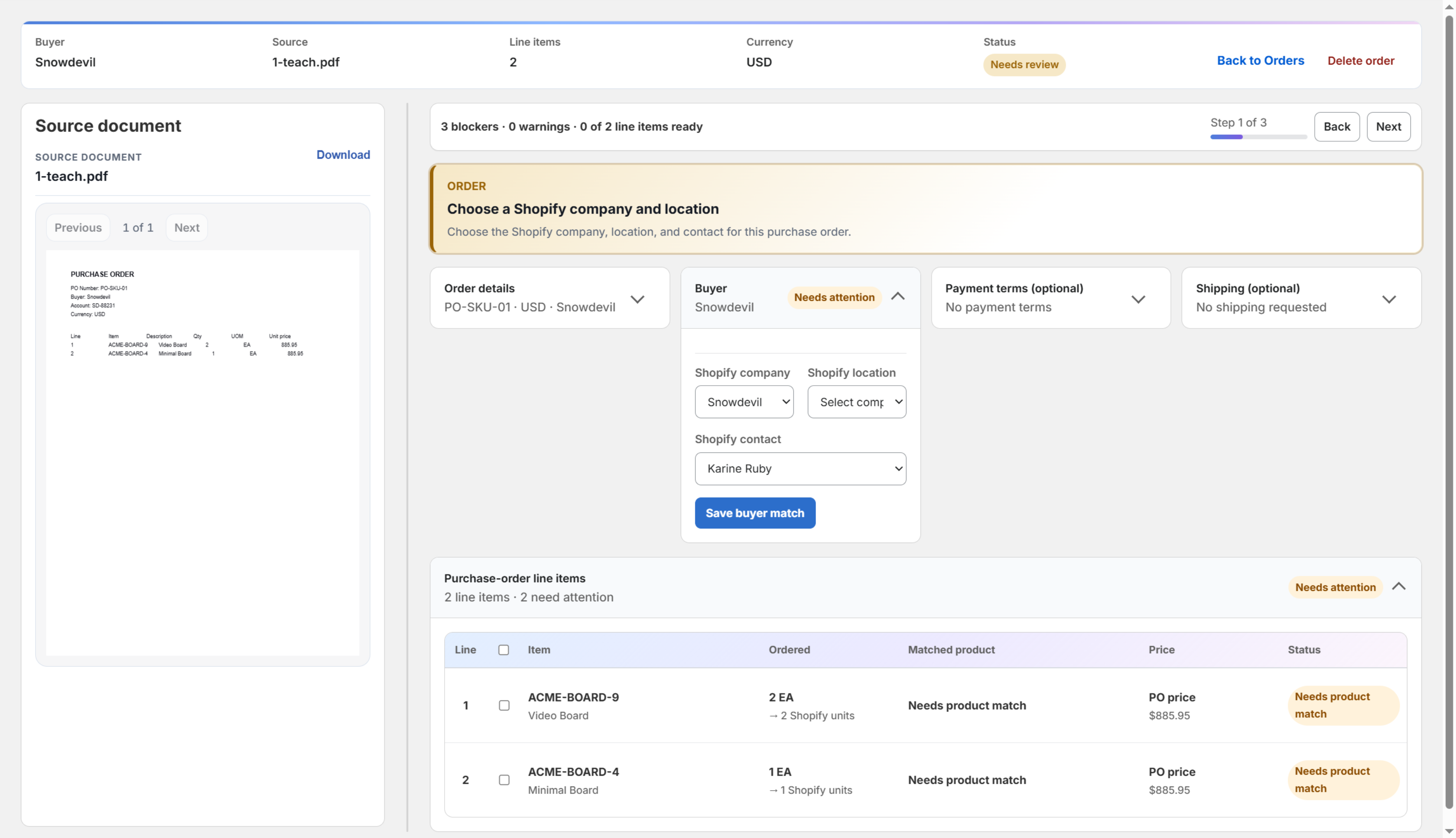
Task: Collapse the Buyer section chevron
Action: point(897,296)
